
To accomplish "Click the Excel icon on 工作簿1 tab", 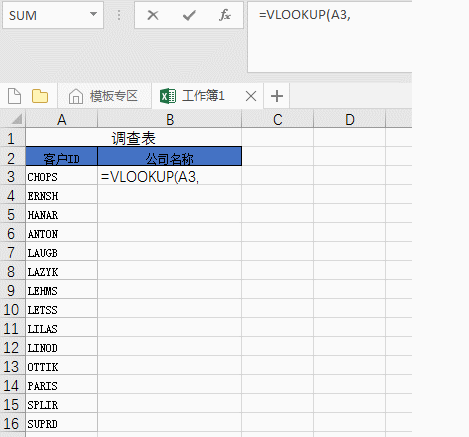I will [168, 96].
